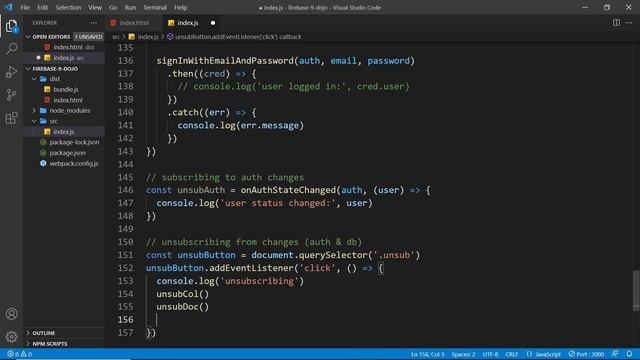Click the signInWithEmailAndPassword call text
The image size is (640, 360).
pyautogui.click(x=225, y=61)
